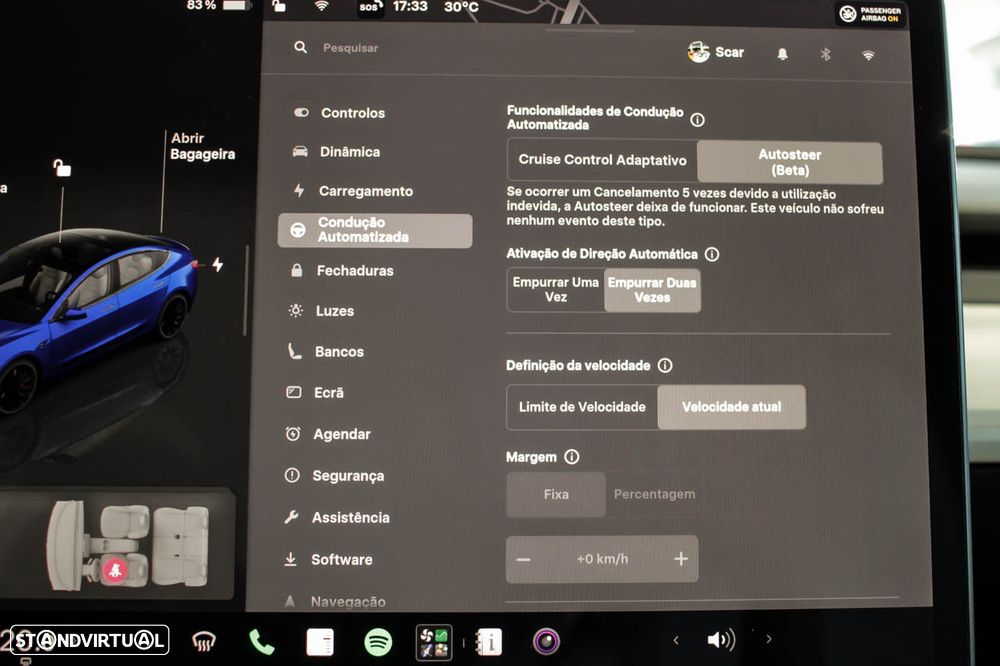Tap the seat layout thumbnail
The height and width of the screenshot is (666, 1000).
coord(128,544)
